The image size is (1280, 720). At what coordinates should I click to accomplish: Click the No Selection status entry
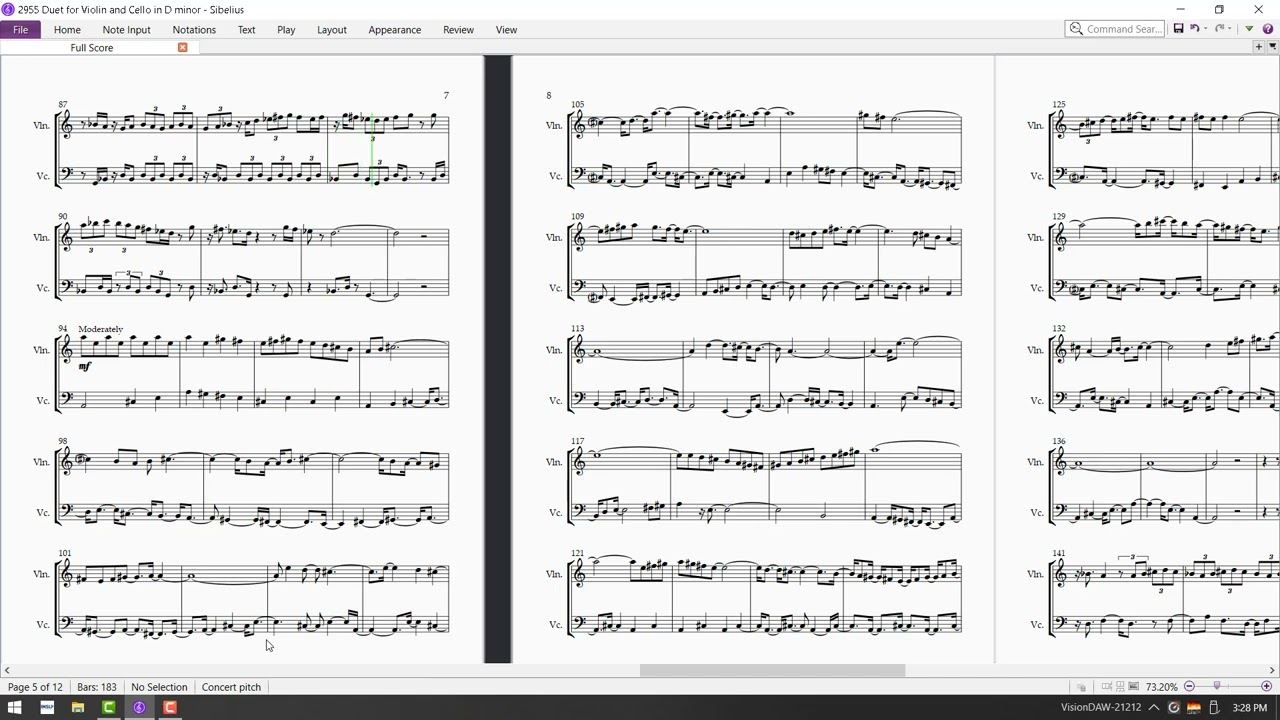(x=159, y=687)
